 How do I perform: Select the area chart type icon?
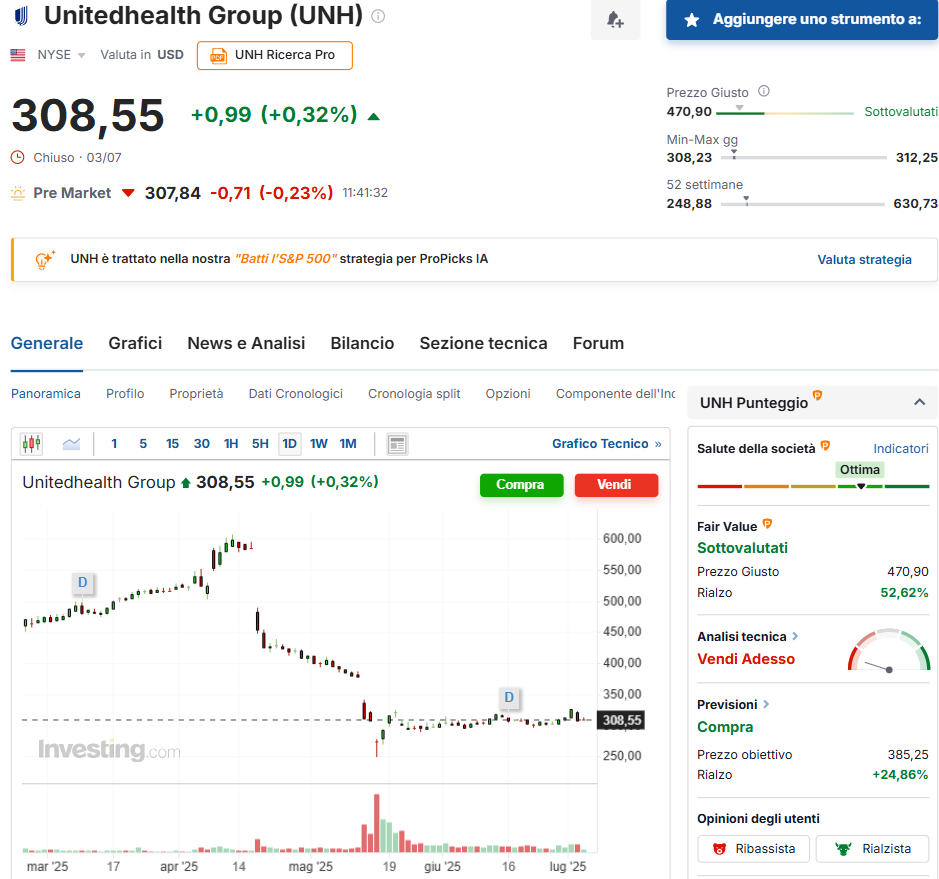[x=71, y=444]
